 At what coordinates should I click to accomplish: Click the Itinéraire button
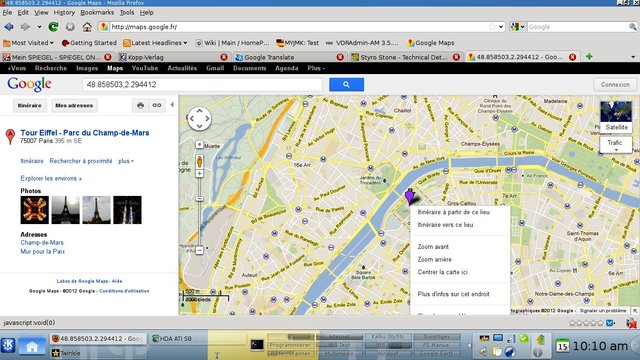point(29,105)
